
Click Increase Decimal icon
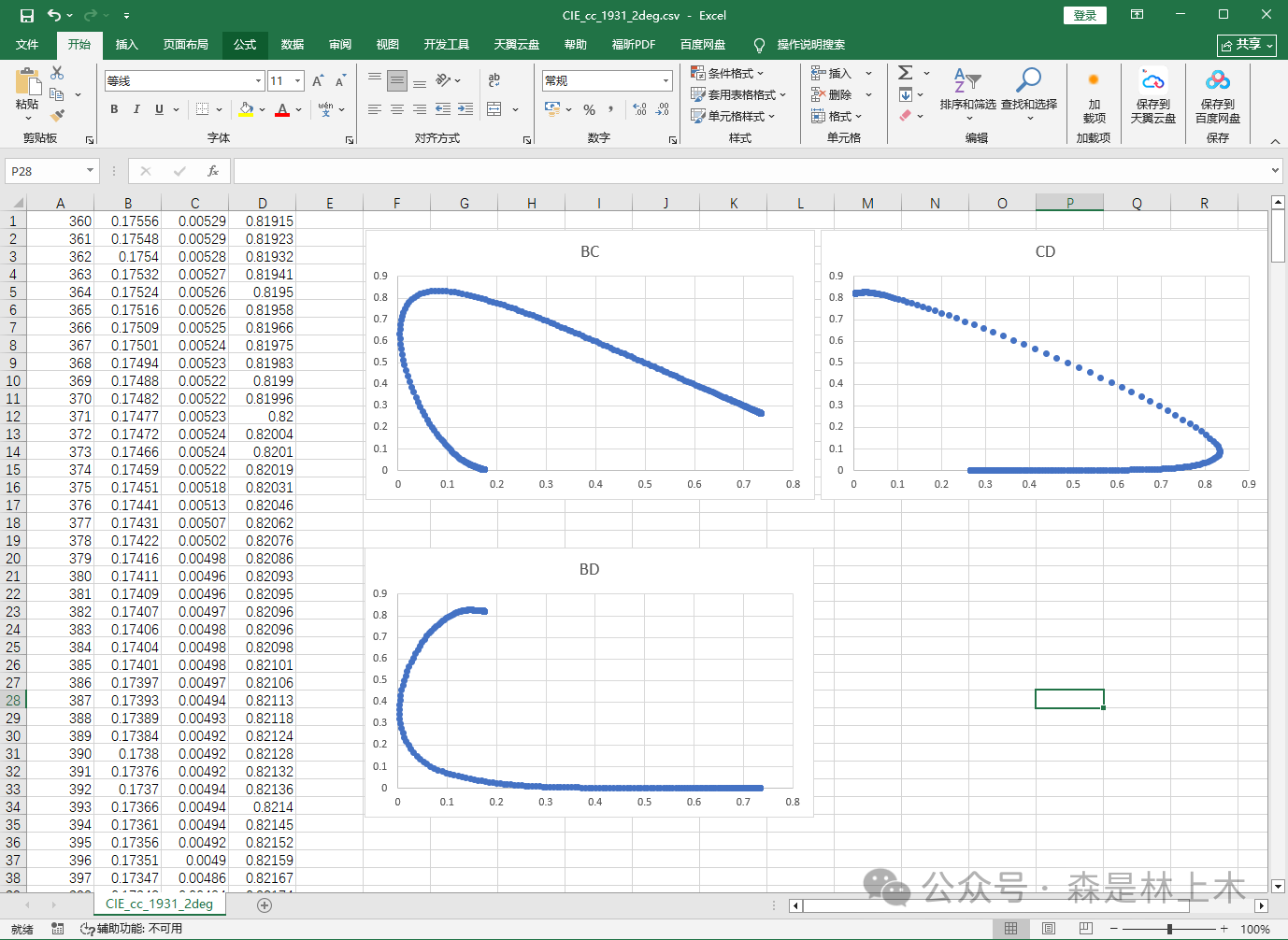639,109
